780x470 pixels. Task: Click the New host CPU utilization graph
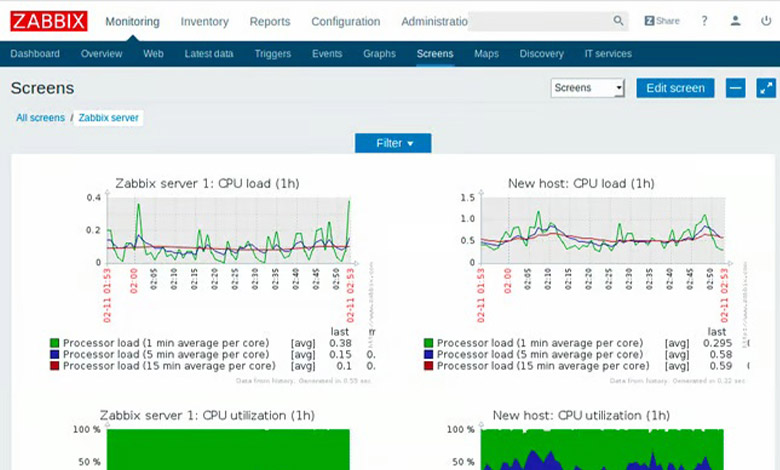[x=602, y=449]
